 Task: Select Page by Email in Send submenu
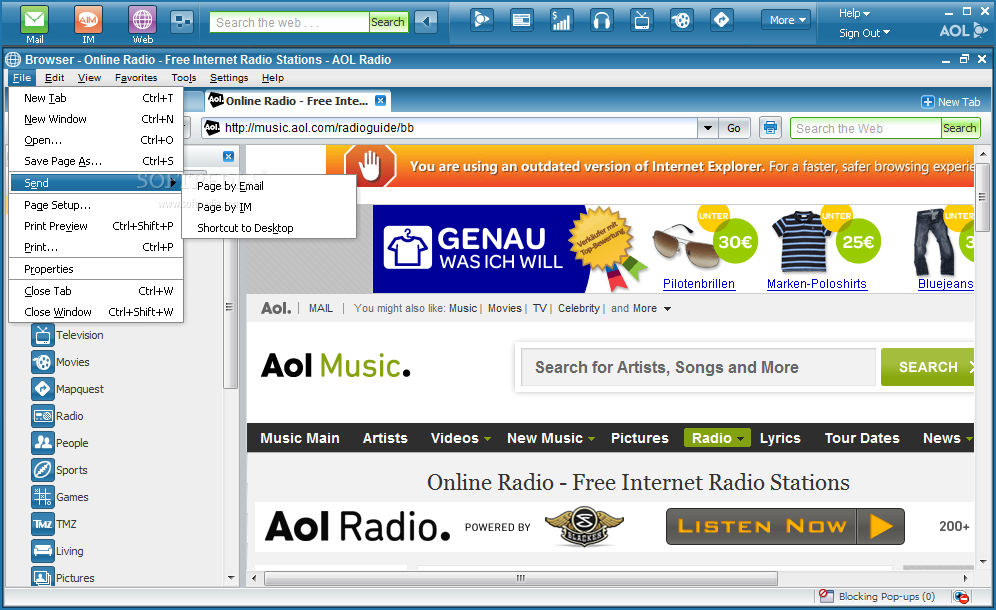(269, 186)
